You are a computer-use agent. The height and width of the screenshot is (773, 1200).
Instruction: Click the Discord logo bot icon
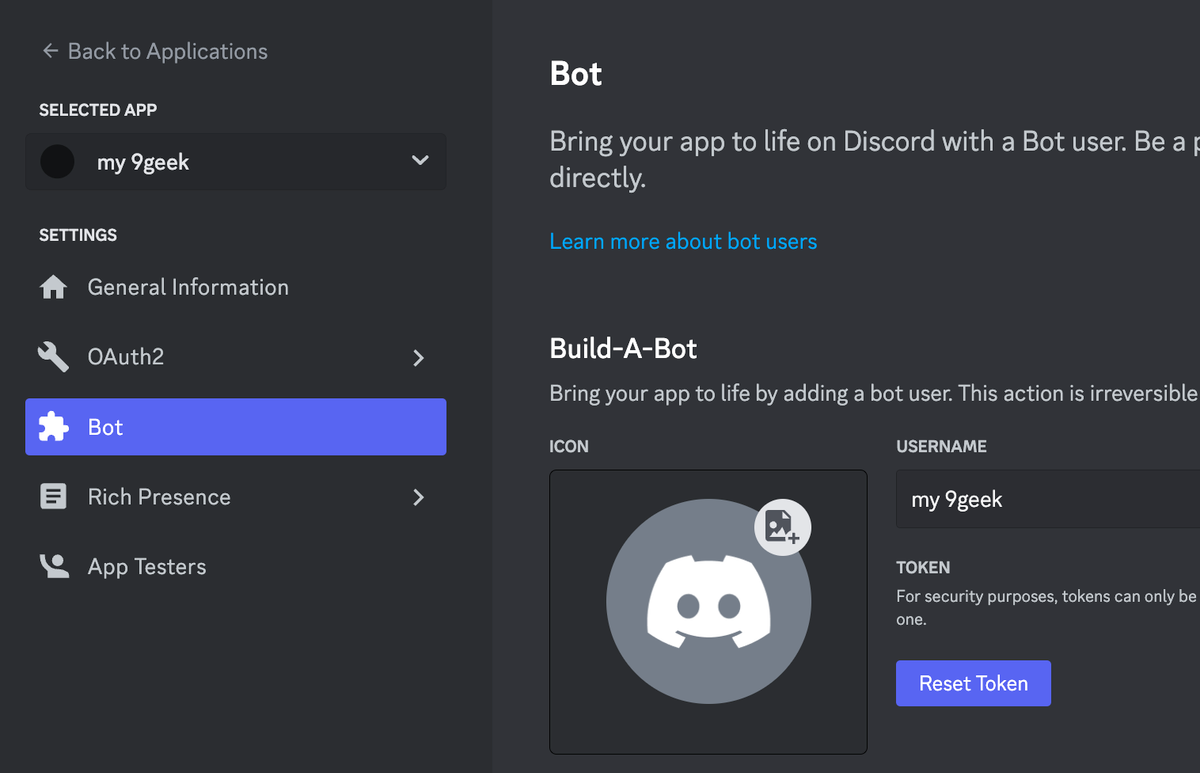708,603
